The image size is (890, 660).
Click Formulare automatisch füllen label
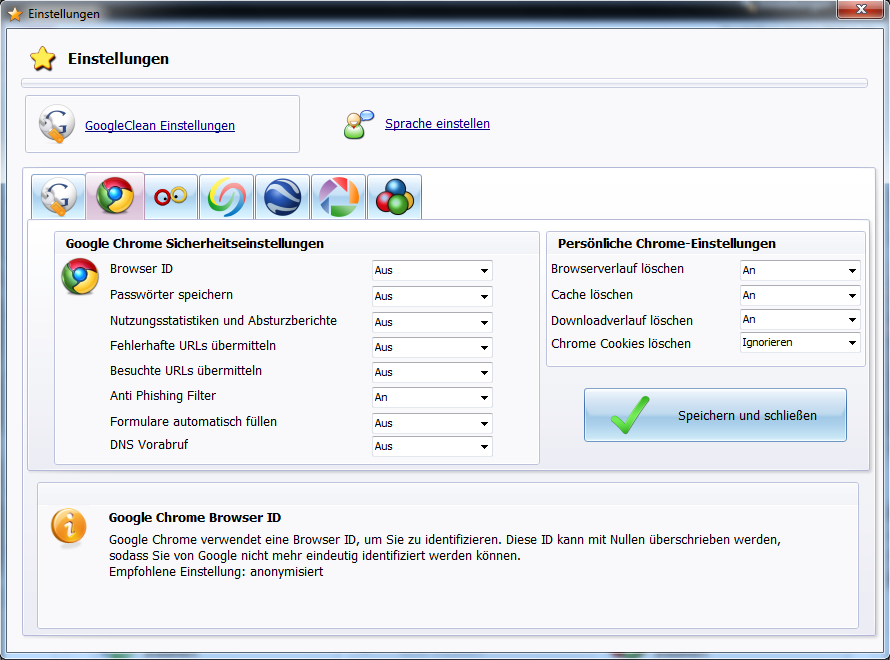pos(194,422)
